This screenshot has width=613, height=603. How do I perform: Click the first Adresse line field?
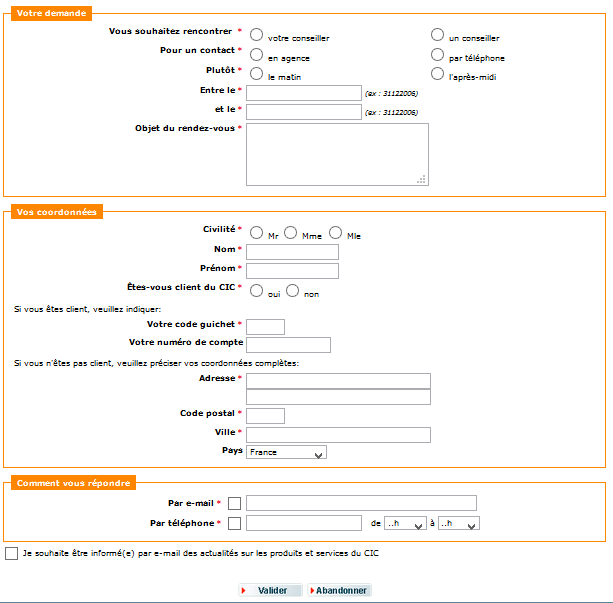click(339, 381)
